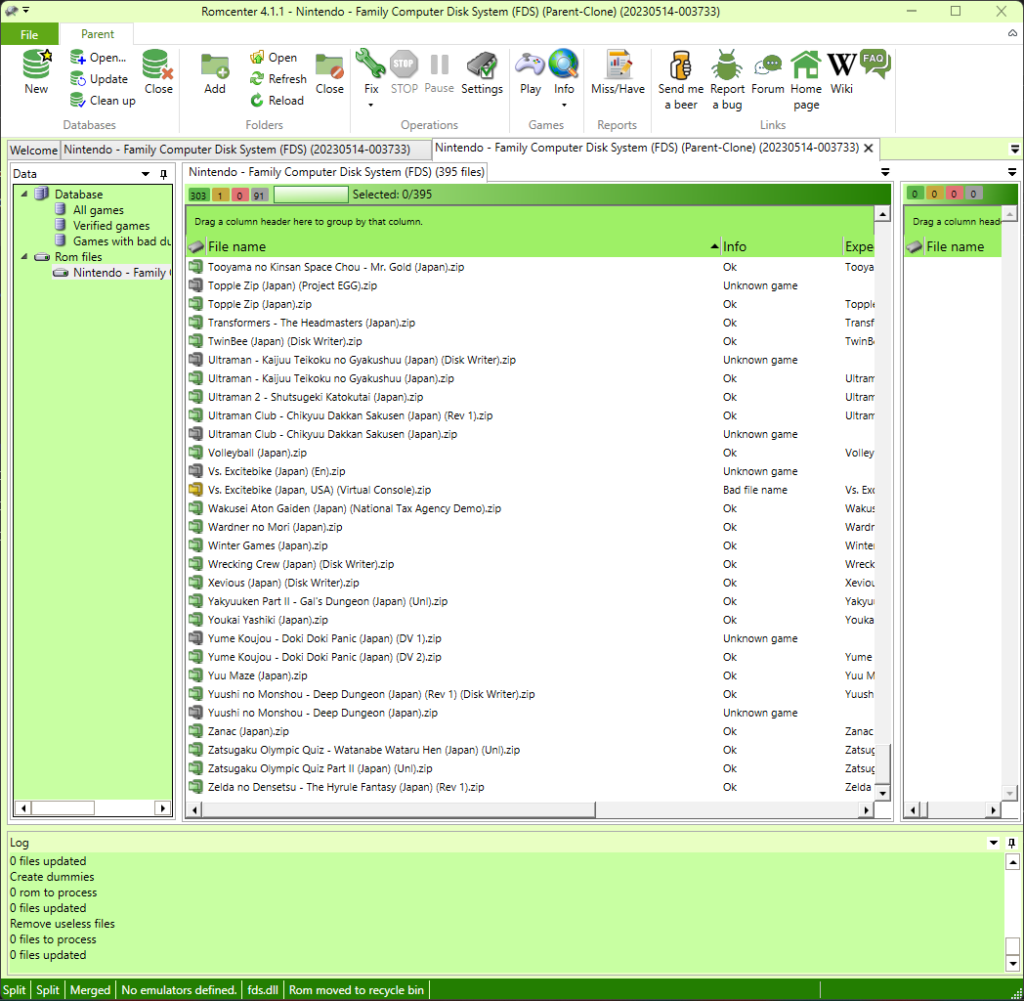The height and width of the screenshot is (1001, 1024).
Task: Toggle the red 0 status filter
Action: click(x=240, y=195)
